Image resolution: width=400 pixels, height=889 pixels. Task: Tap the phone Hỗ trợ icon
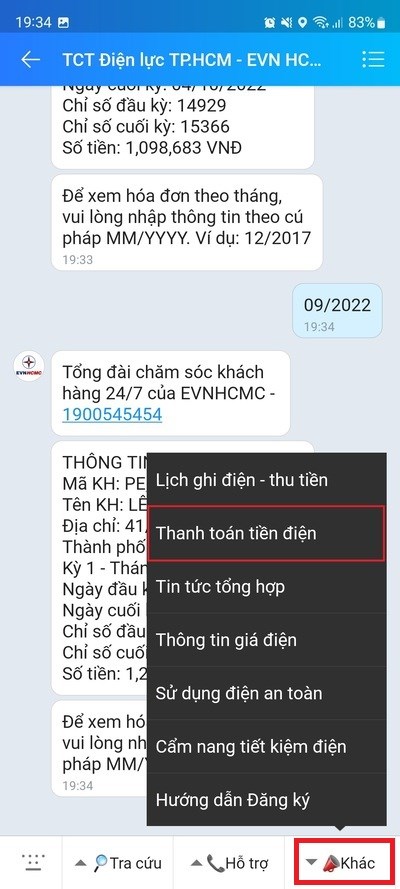pyautogui.click(x=215, y=863)
